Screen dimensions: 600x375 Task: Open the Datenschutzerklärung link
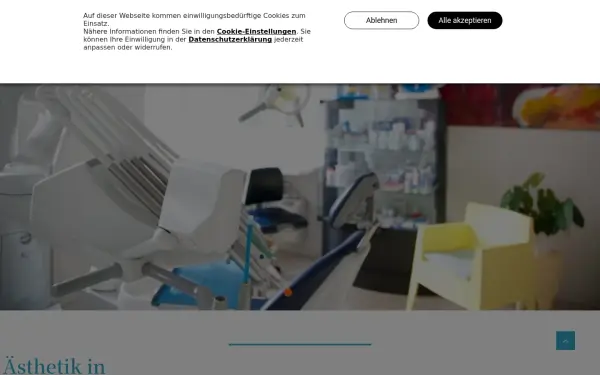tap(230, 39)
